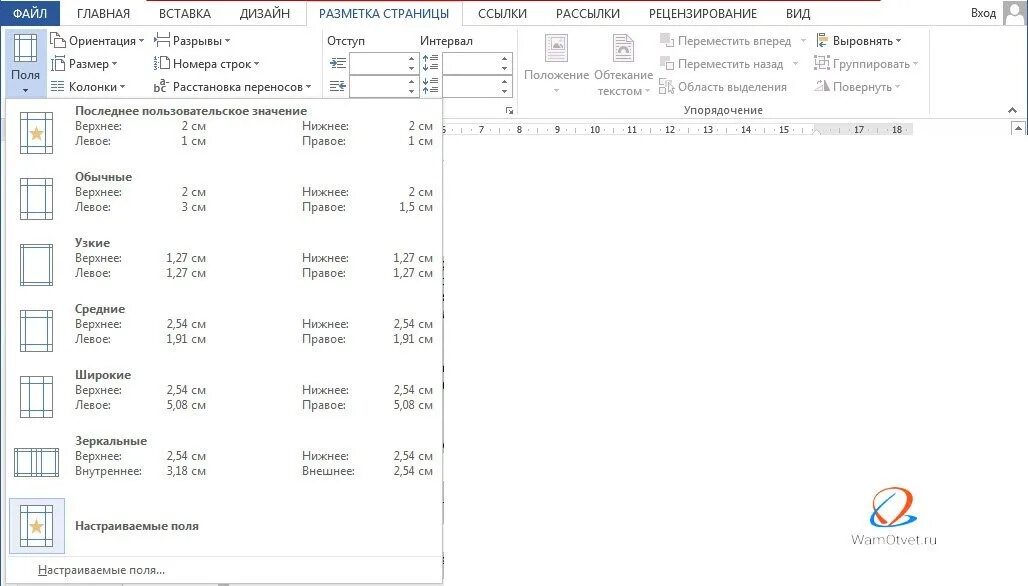Click the starred Настраиваемые поля preset
The image size is (1028, 586).
[224, 526]
